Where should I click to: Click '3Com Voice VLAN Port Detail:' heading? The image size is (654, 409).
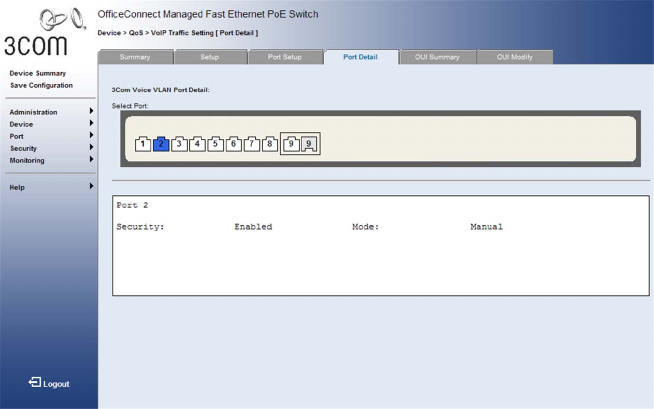point(161,90)
